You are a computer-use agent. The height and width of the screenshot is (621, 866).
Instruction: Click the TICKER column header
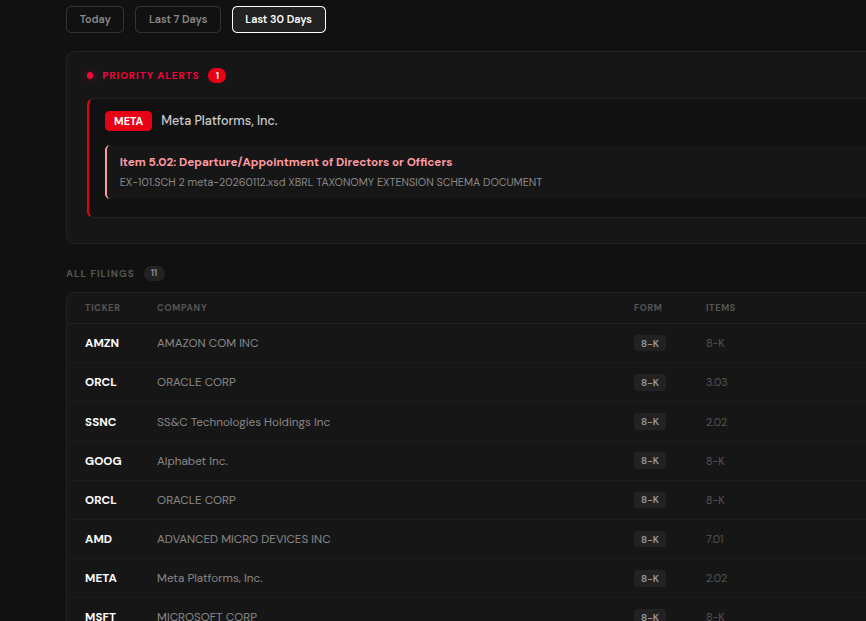(103, 308)
